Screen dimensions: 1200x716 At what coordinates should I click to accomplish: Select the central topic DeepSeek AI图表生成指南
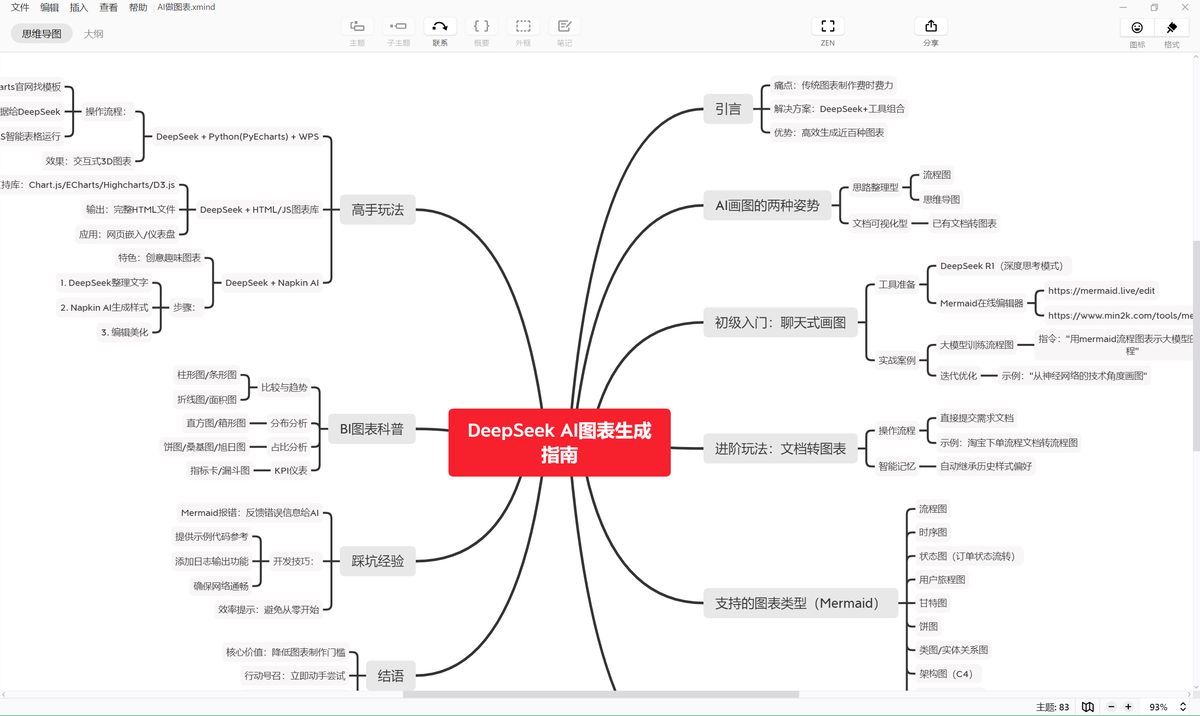point(560,443)
